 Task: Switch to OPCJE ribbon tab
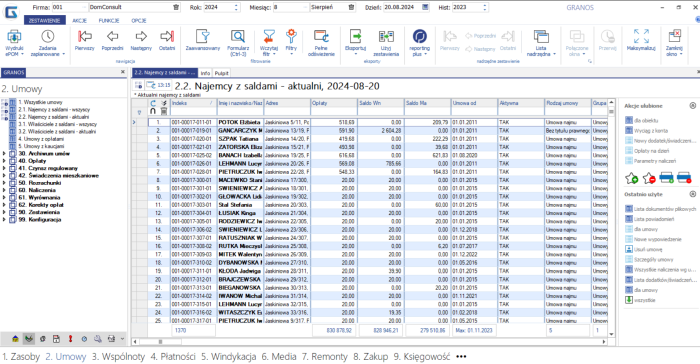tap(139, 21)
